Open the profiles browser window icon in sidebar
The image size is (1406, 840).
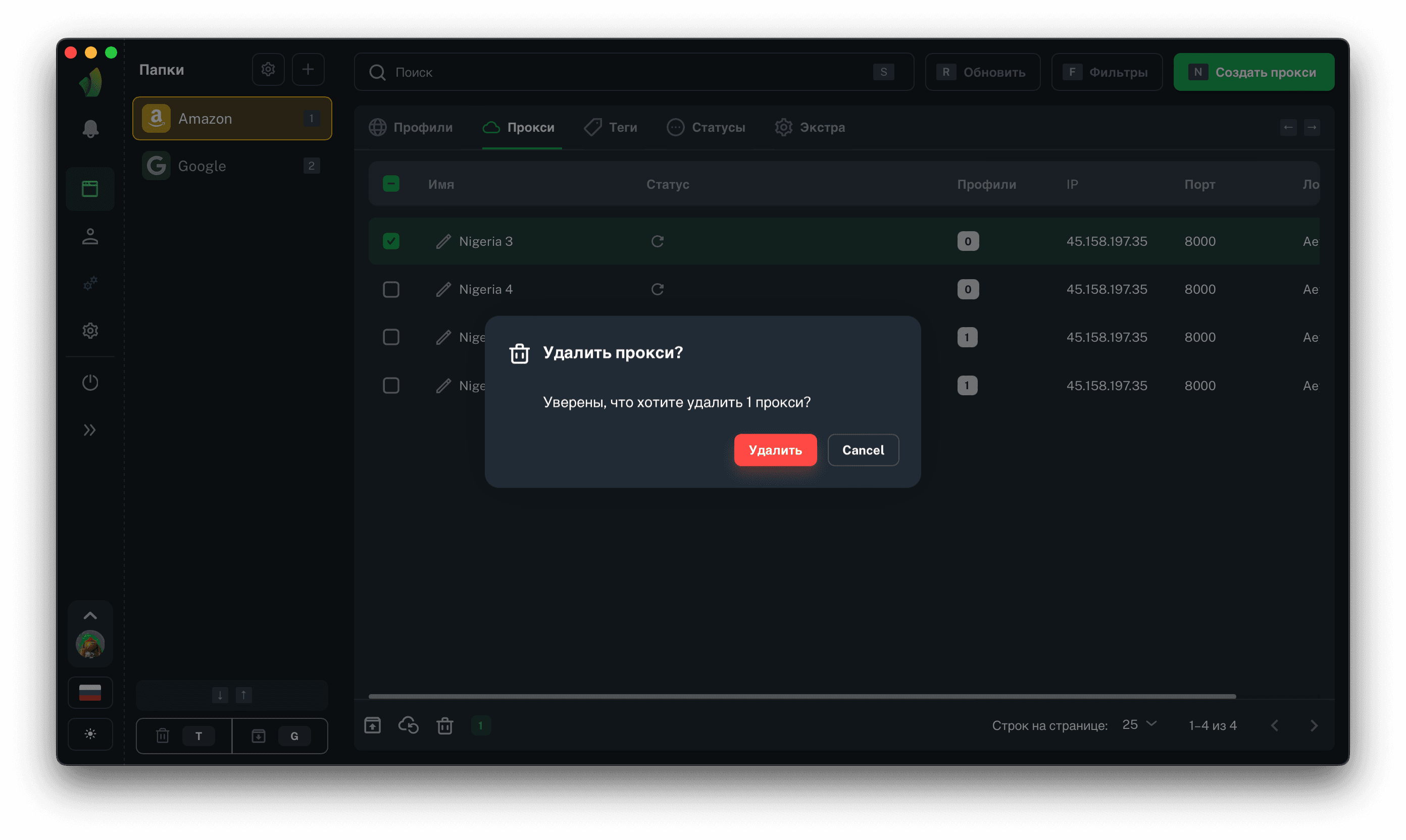point(90,189)
